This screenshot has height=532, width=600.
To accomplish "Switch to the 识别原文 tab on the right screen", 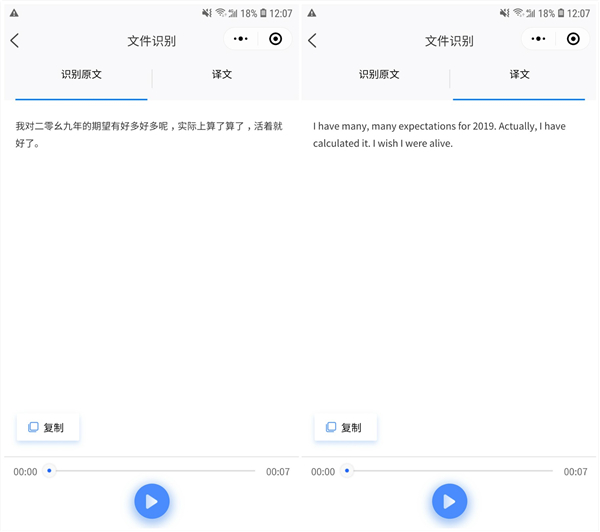I will (x=379, y=75).
